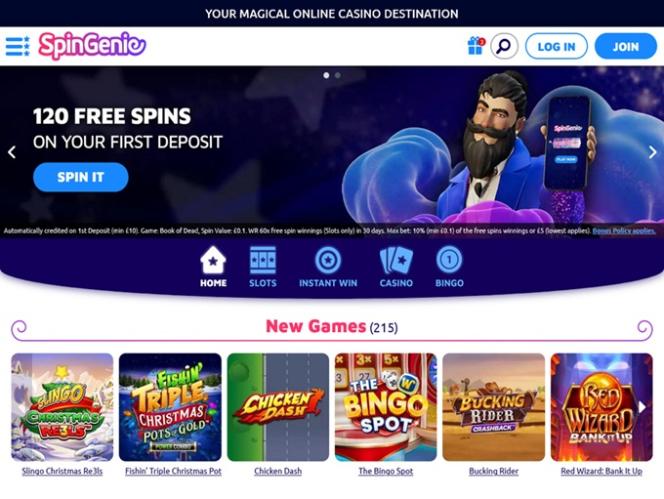Open search via magnifying glass icon

[504, 46]
